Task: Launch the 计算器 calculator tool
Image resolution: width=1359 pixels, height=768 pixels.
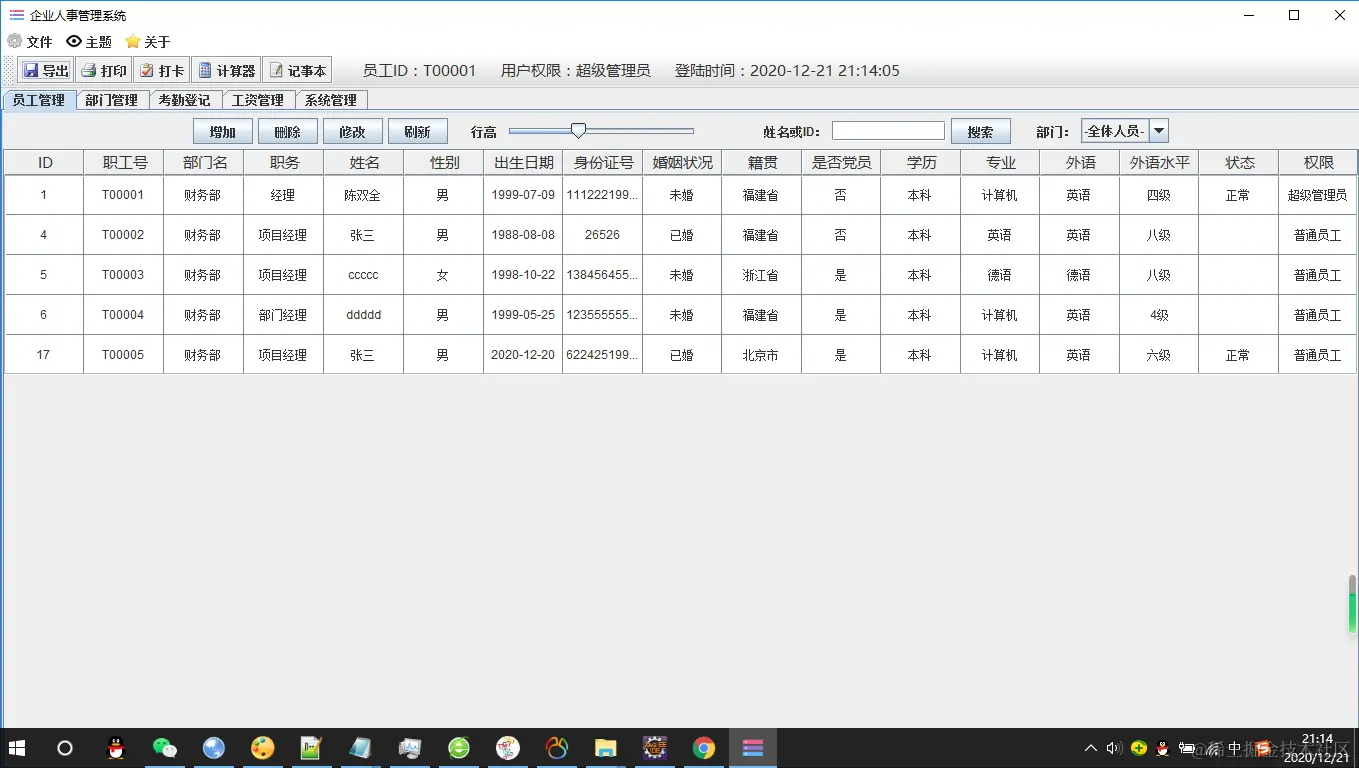Action: [x=226, y=69]
